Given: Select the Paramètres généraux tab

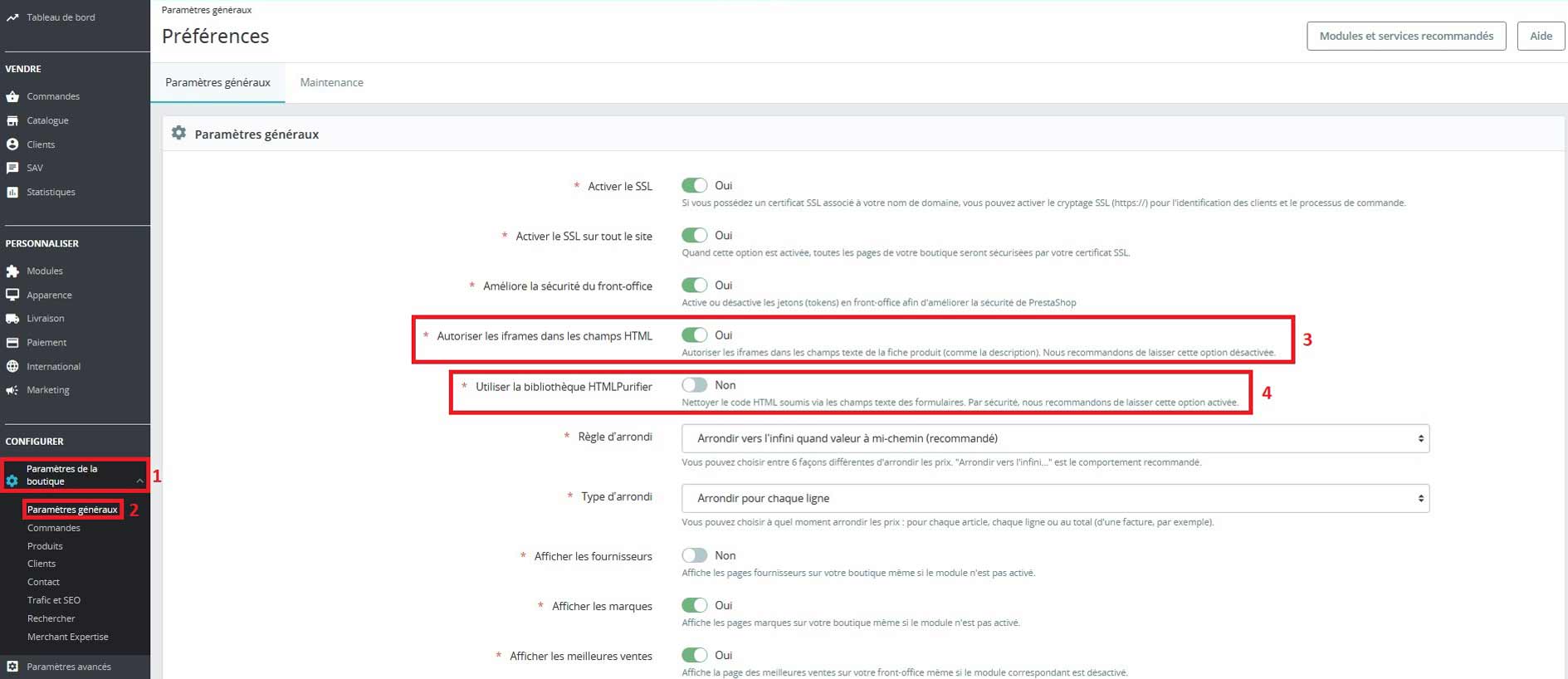Looking at the screenshot, I should click(x=217, y=82).
